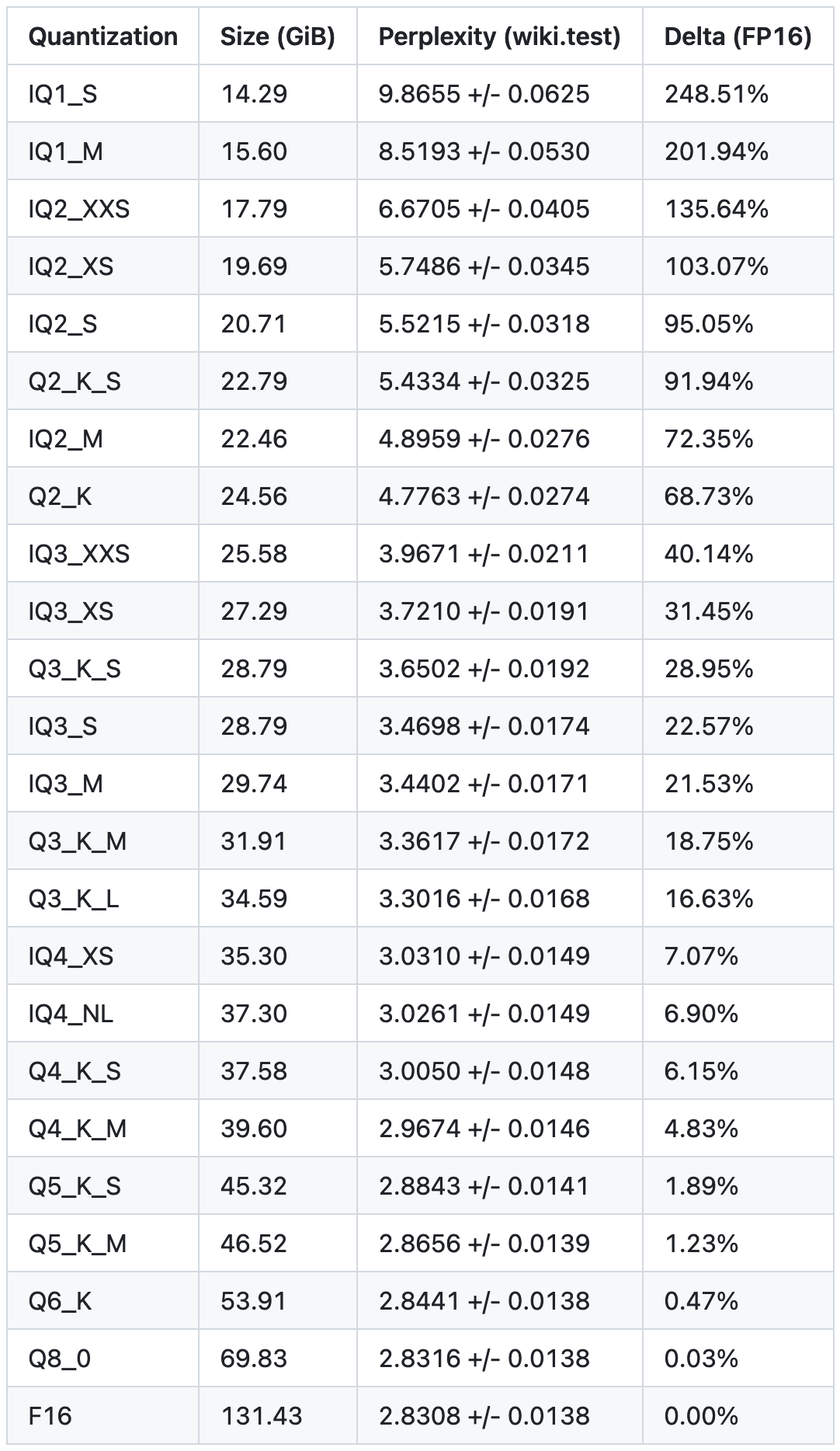Click the Quantization column header
This screenshot has height=1451, width=840.
coord(102,37)
